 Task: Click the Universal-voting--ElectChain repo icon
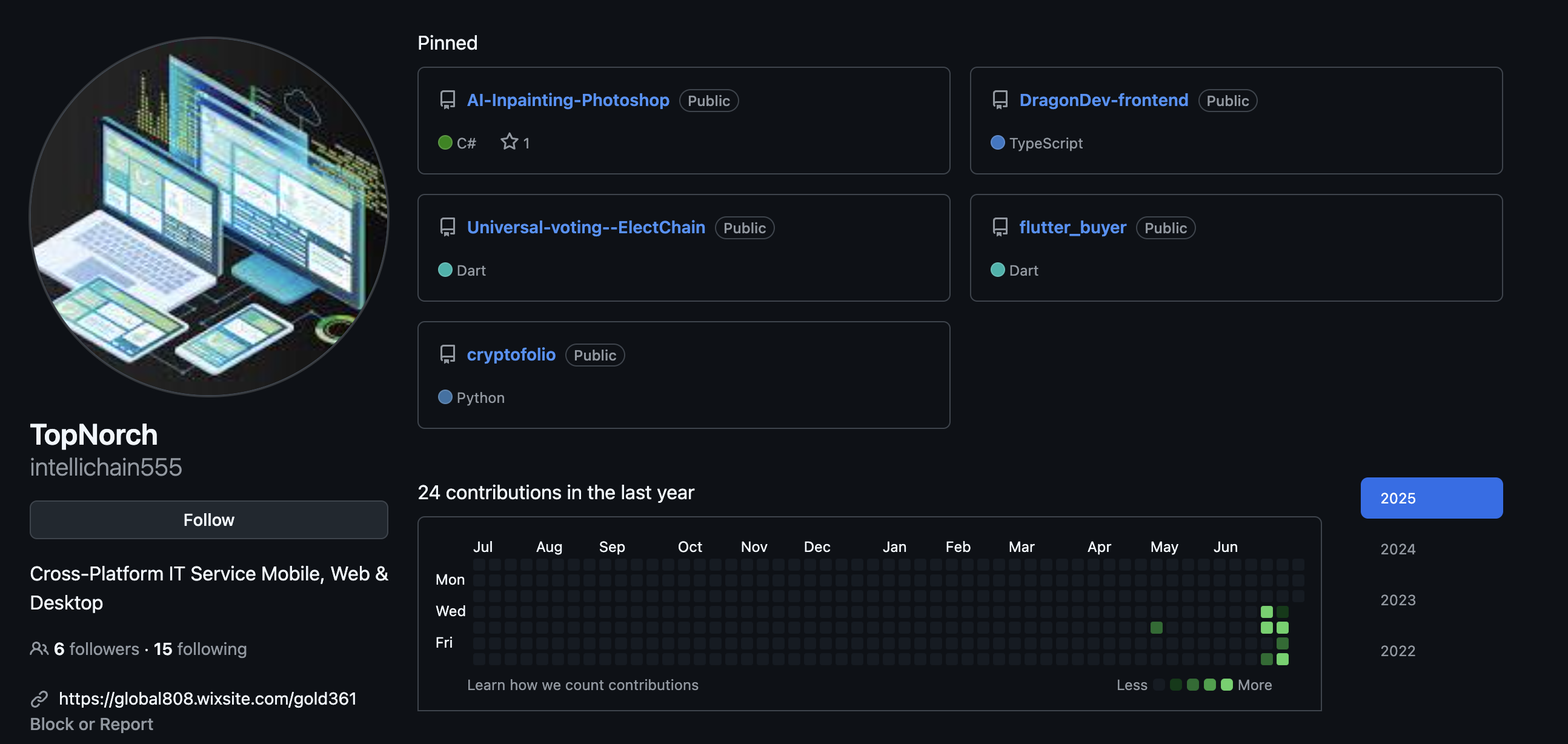pos(447,227)
